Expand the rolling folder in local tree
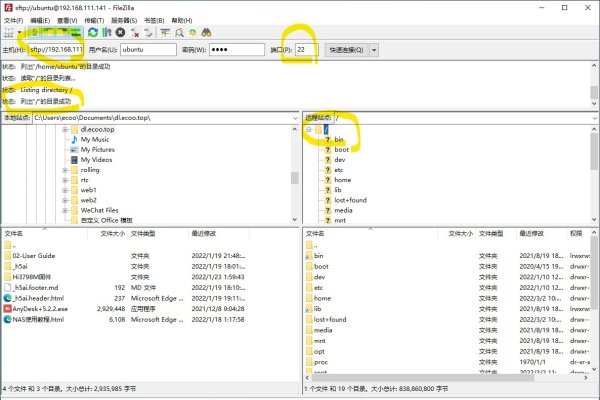 (63, 170)
